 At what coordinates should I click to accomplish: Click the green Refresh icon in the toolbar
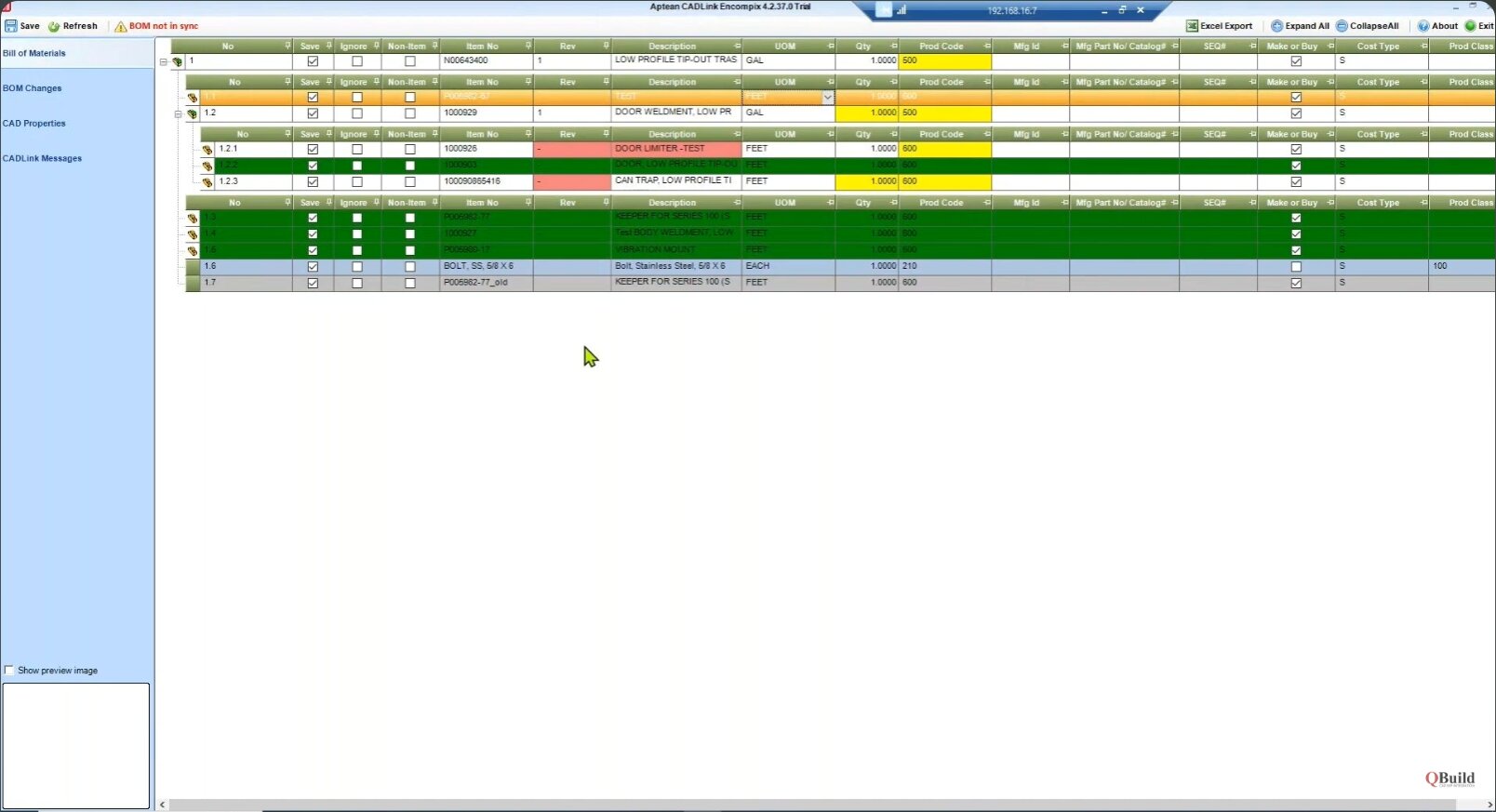54,26
